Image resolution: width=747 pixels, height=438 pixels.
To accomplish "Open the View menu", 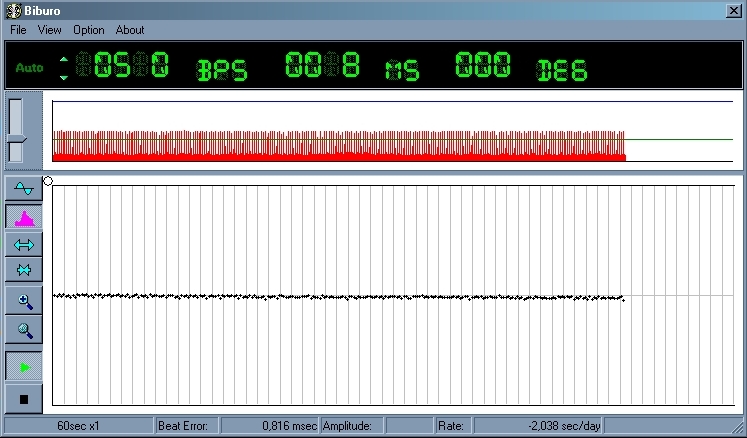I will pos(50,30).
